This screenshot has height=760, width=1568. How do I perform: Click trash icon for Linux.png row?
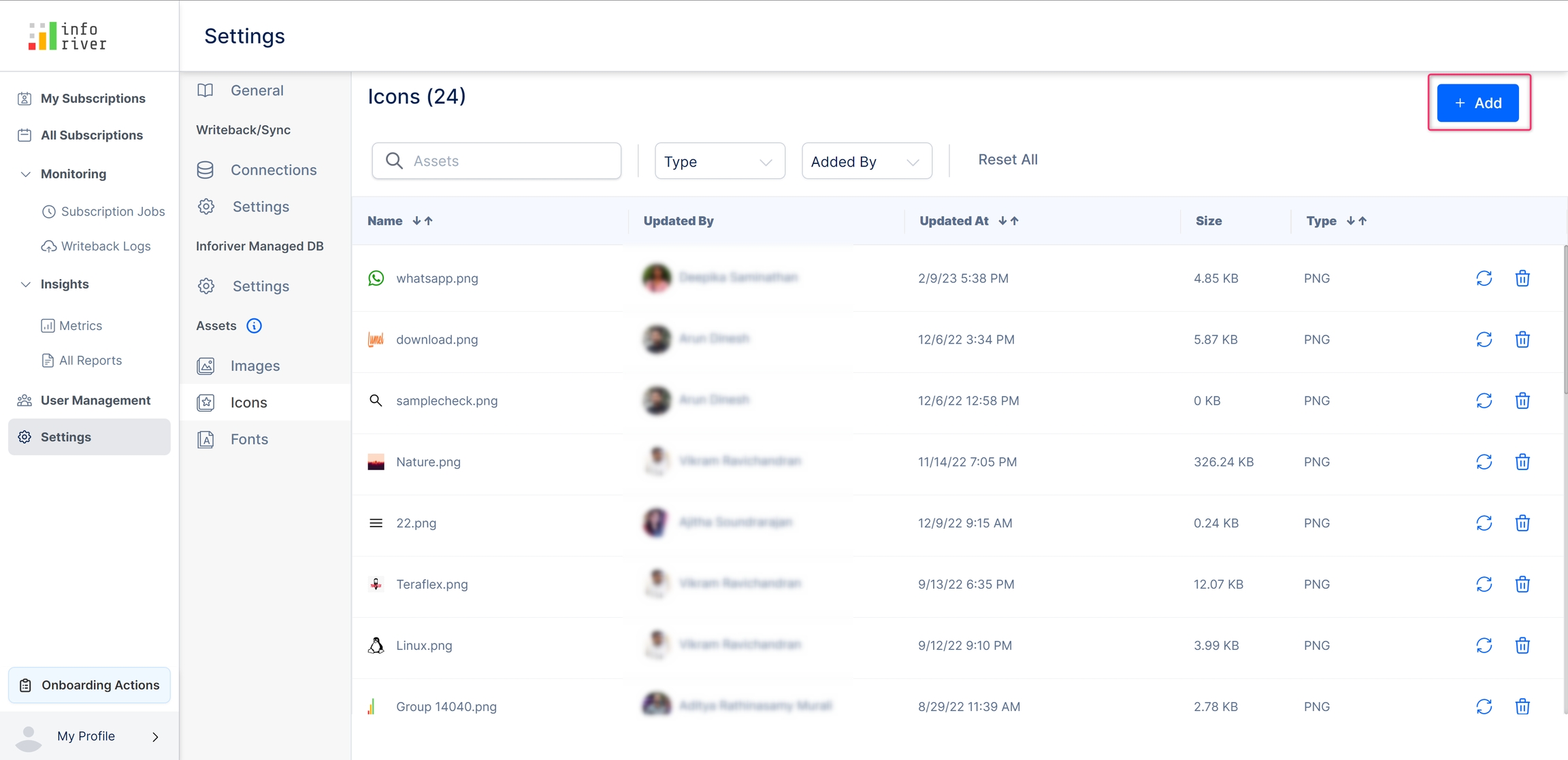point(1522,646)
